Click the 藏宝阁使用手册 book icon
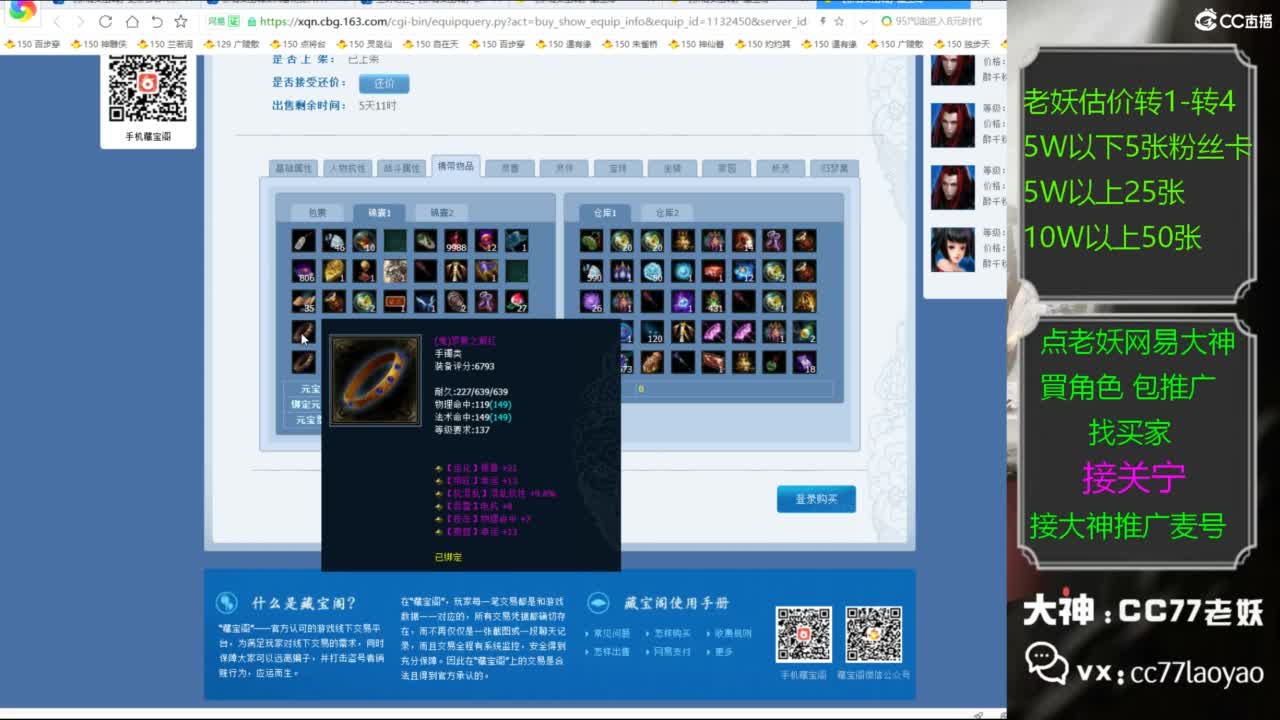 click(598, 602)
